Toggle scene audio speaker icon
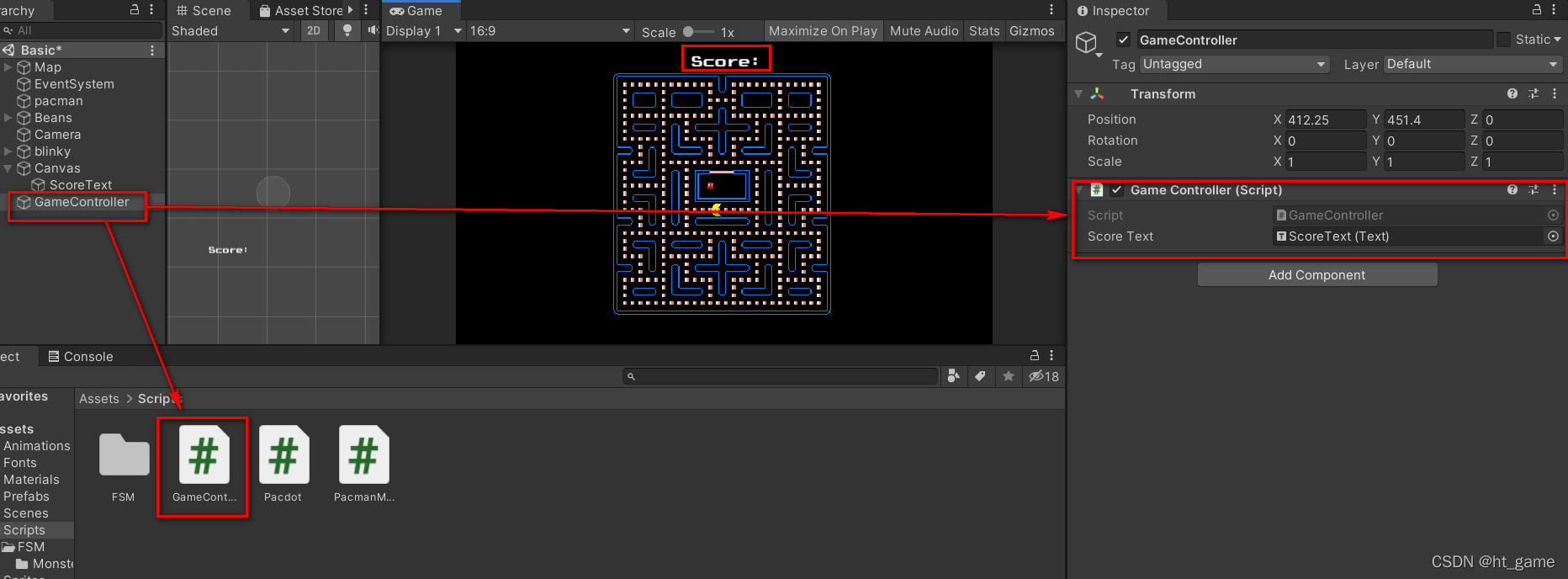 coord(373,30)
